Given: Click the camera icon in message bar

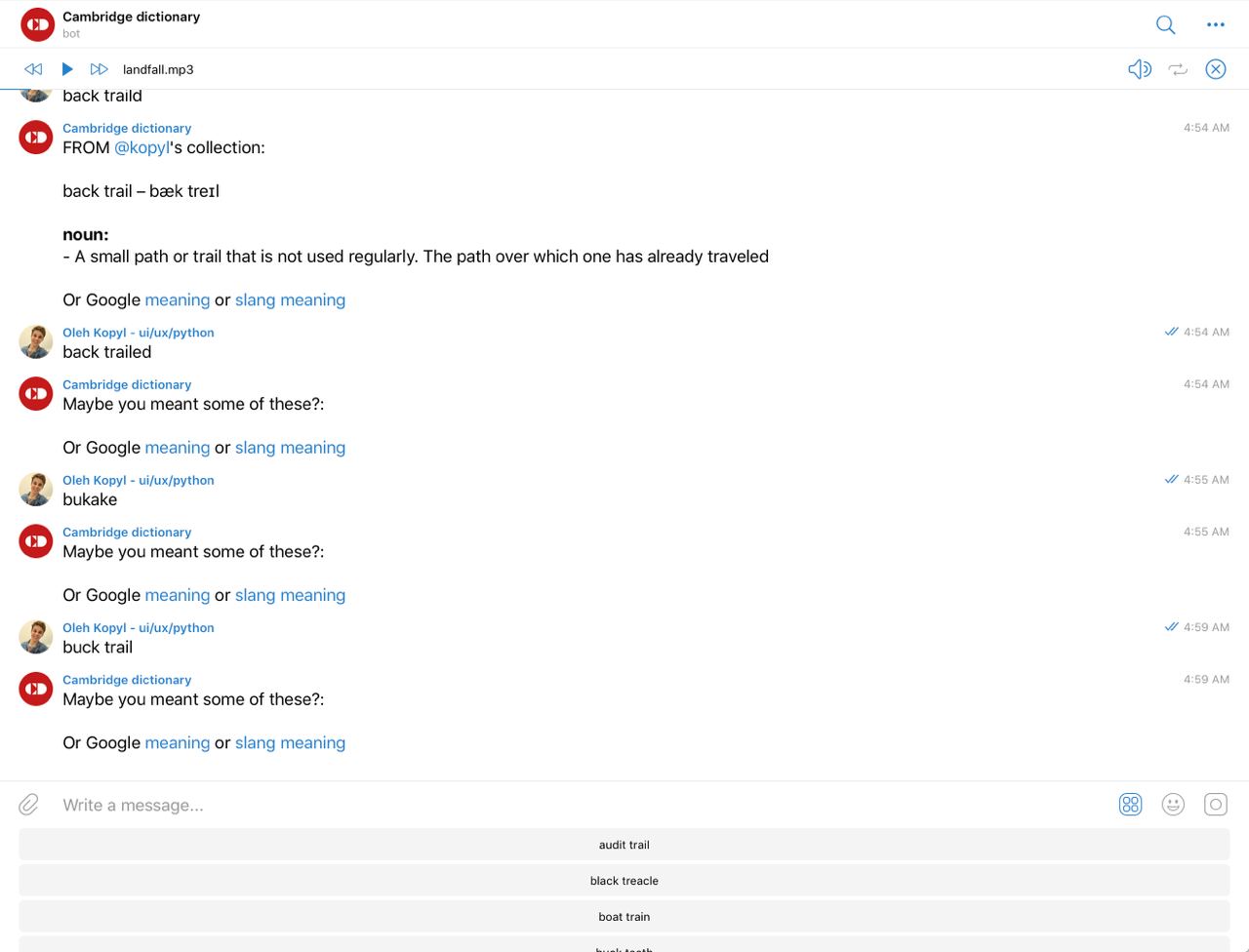Looking at the screenshot, I should (1215, 805).
